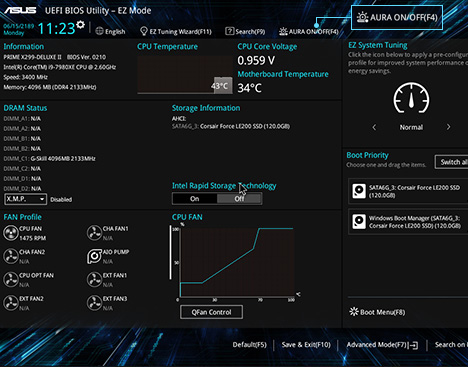Select the CPU FAN icon
Viewport: 468px width, 367px height.
tap(11, 233)
